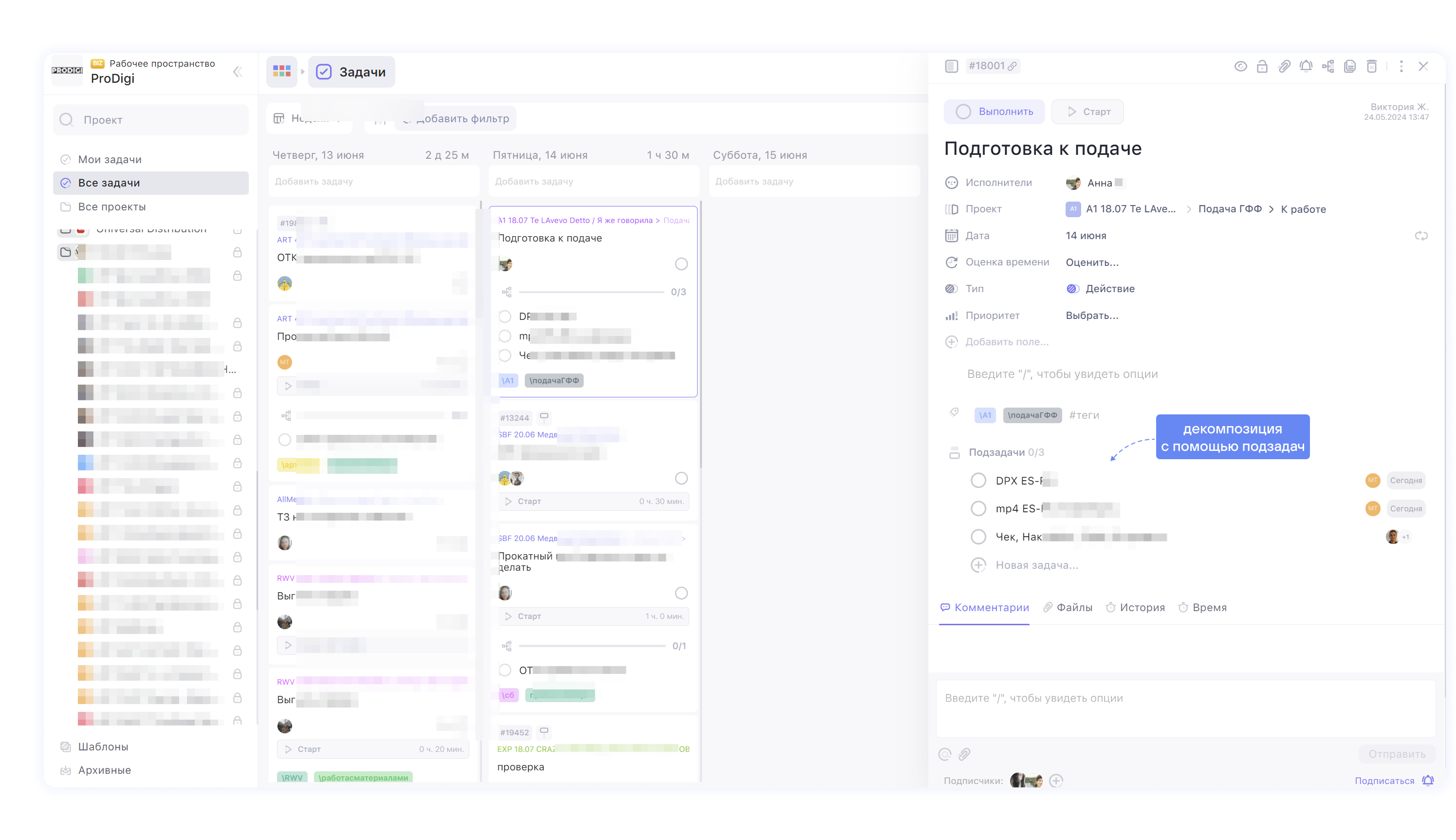This screenshot has width=1456, height=840.
Task: Open the К работе status selector
Action: (1303, 209)
